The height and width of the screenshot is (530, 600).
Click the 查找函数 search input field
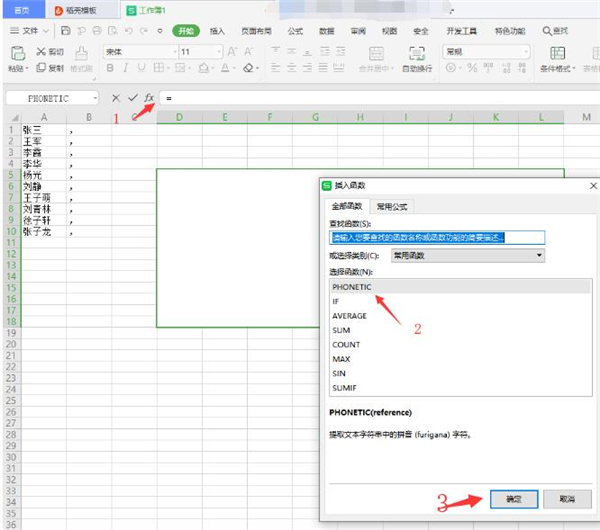click(x=437, y=237)
